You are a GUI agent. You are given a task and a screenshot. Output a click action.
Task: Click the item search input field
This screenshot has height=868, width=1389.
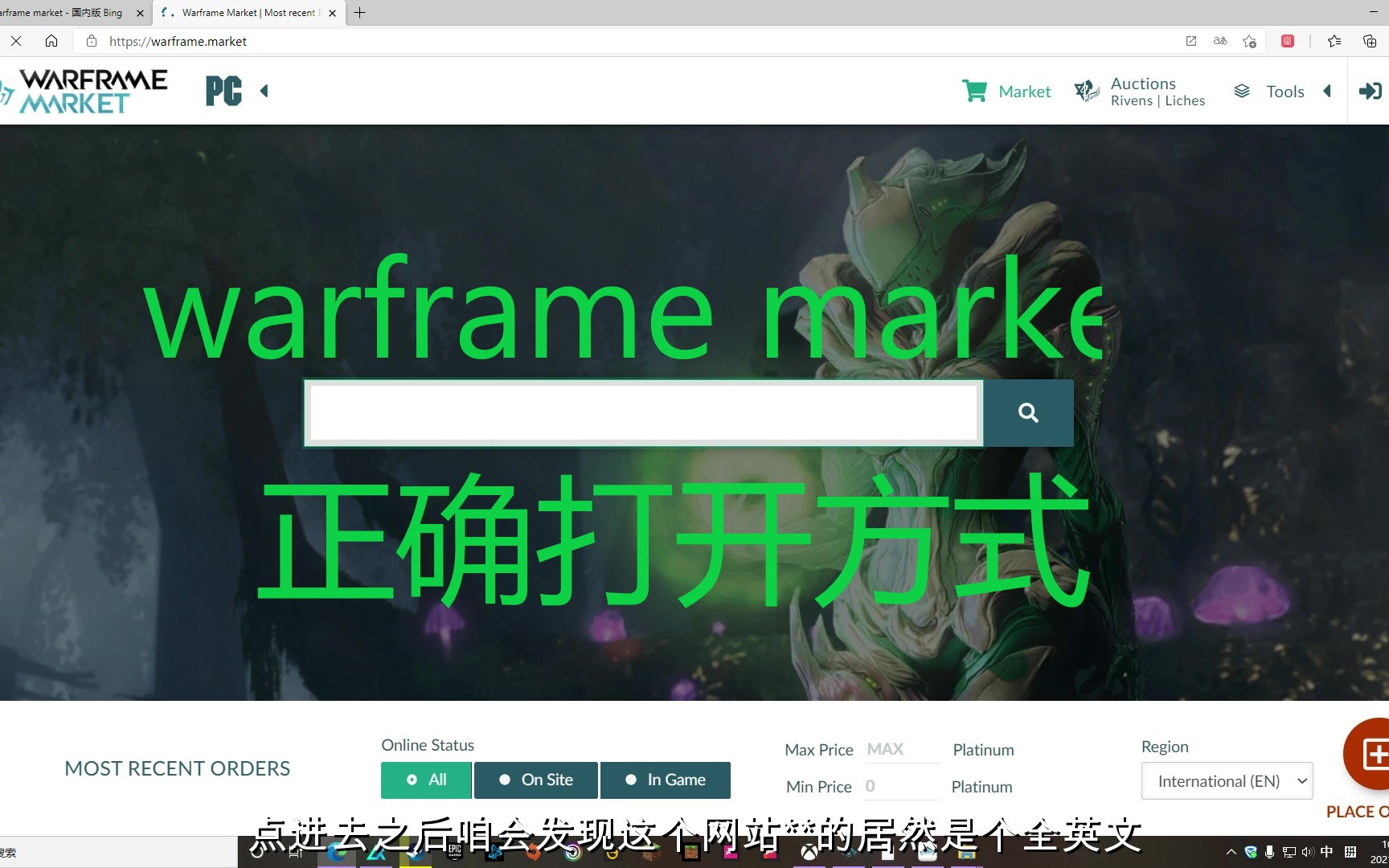[643, 413]
